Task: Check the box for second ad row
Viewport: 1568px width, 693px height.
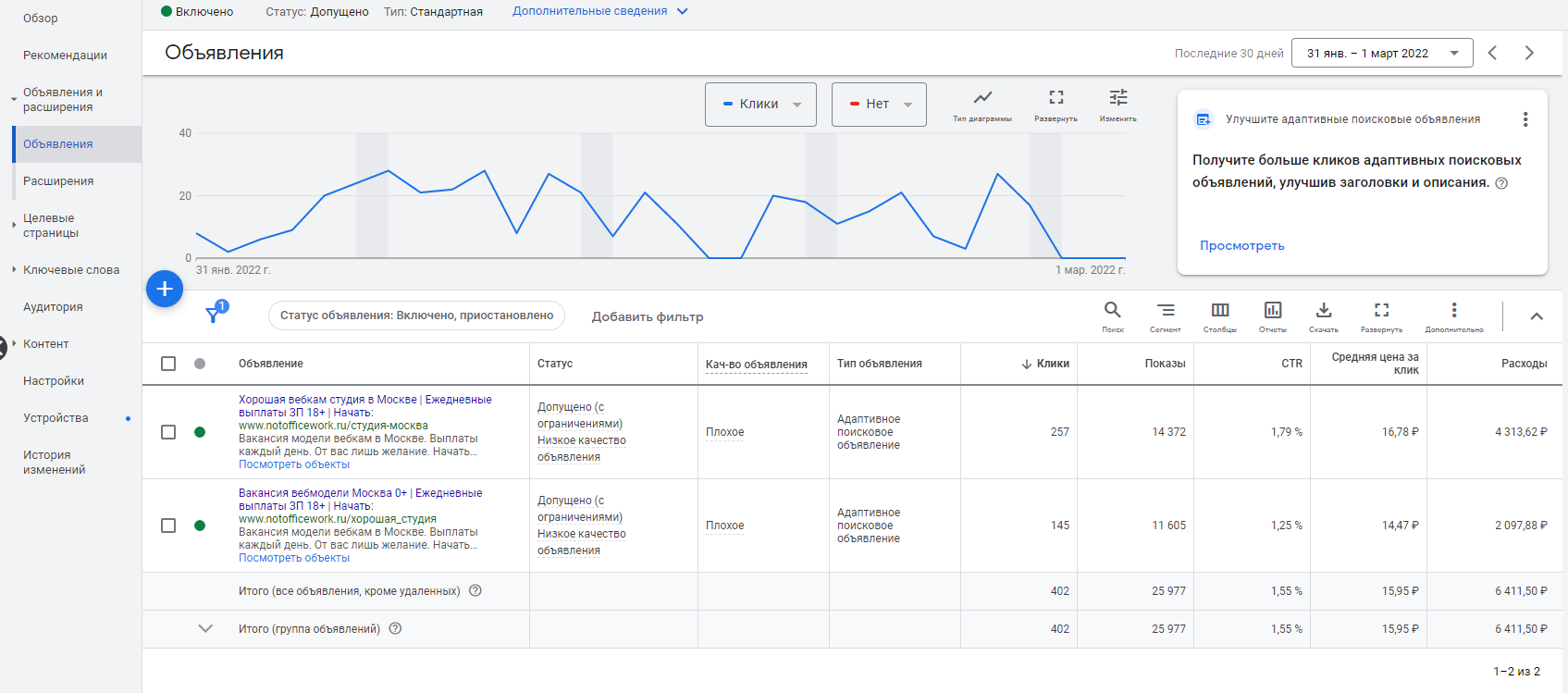Action: tap(168, 526)
